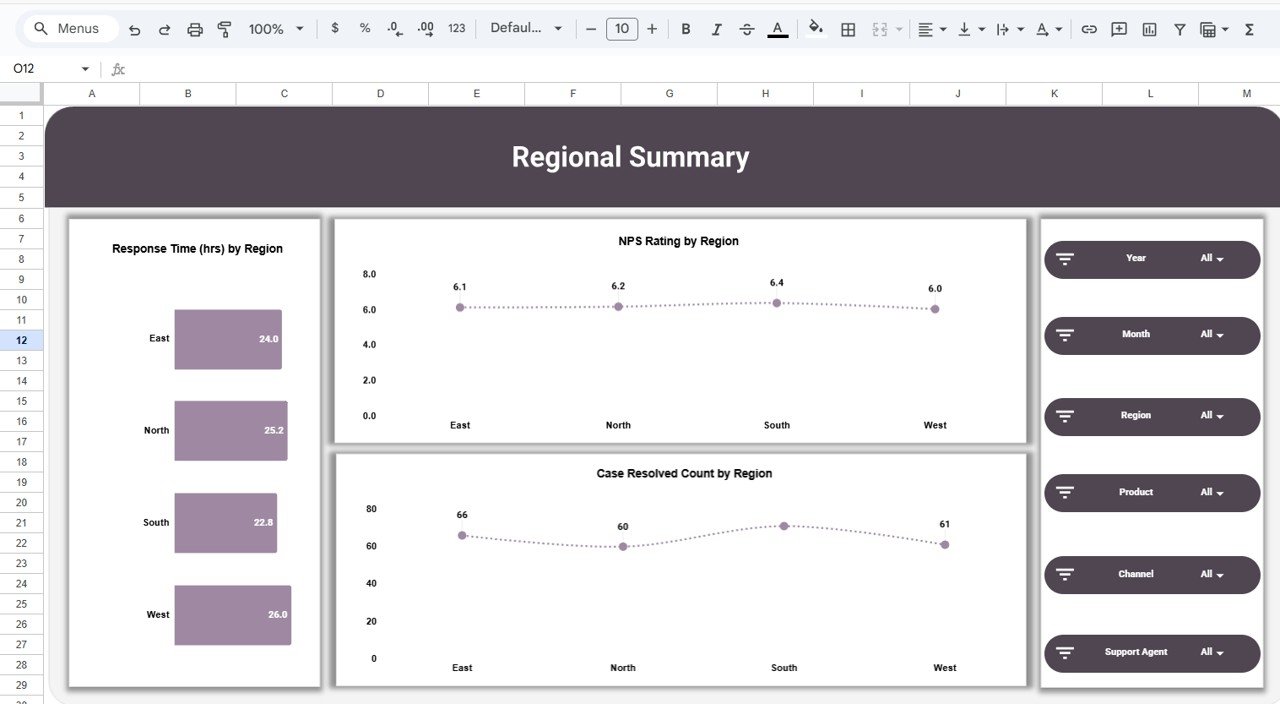Open the text color selector
Image resolution: width=1280 pixels, height=704 pixels.
777,28
